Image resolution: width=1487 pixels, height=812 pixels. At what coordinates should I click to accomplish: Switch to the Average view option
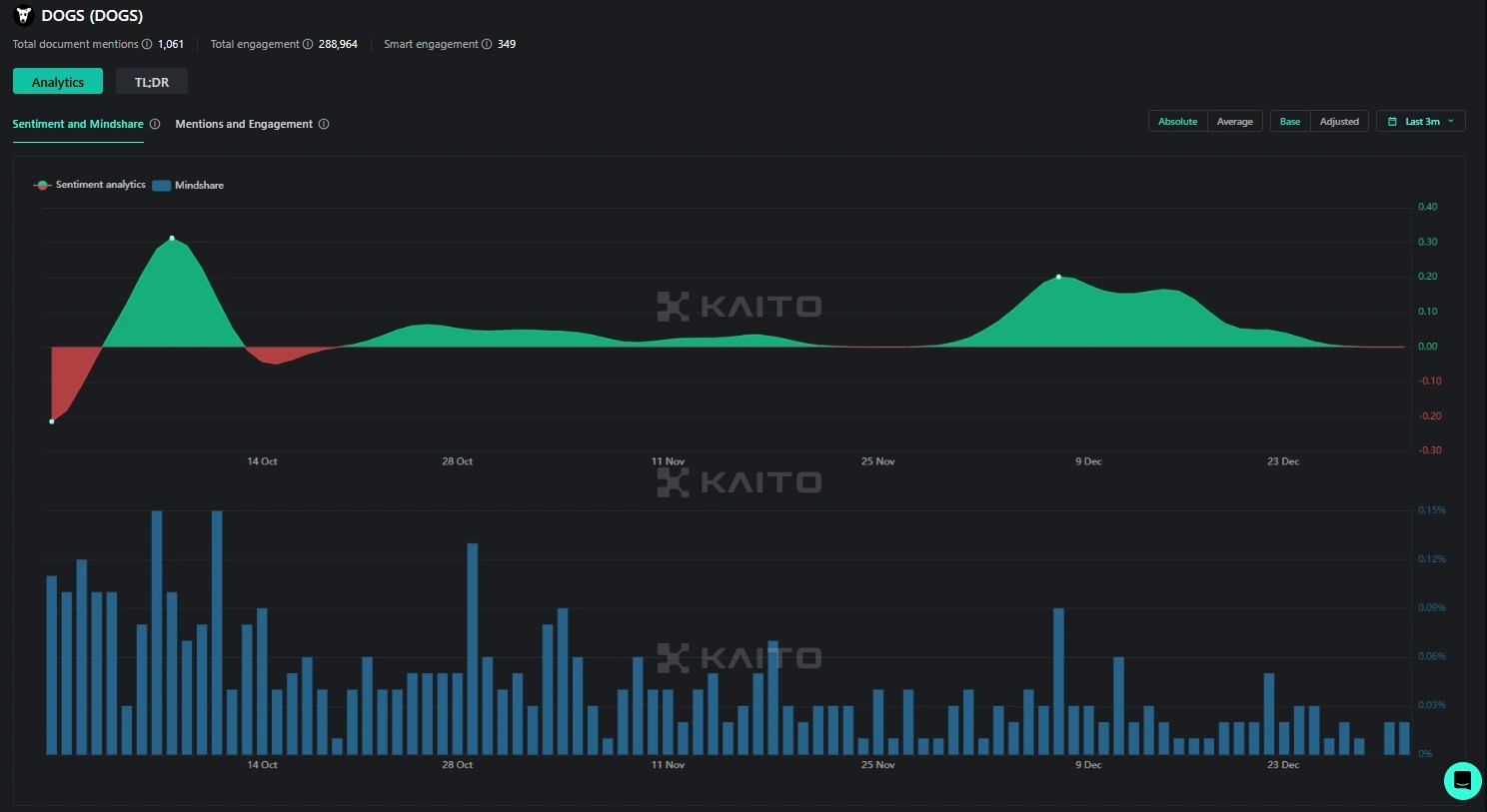click(x=1234, y=122)
